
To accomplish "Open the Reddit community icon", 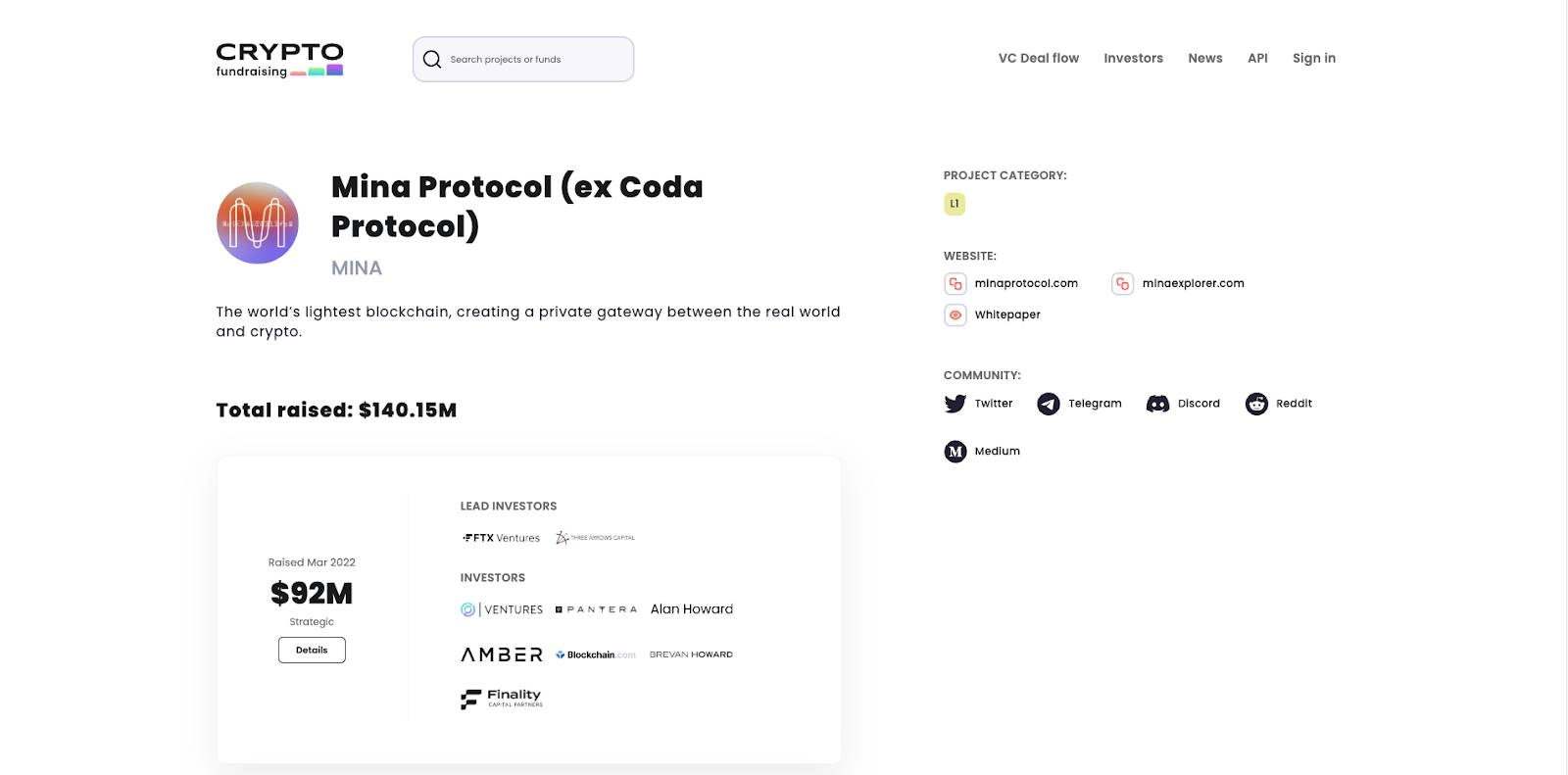I will (1256, 404).
